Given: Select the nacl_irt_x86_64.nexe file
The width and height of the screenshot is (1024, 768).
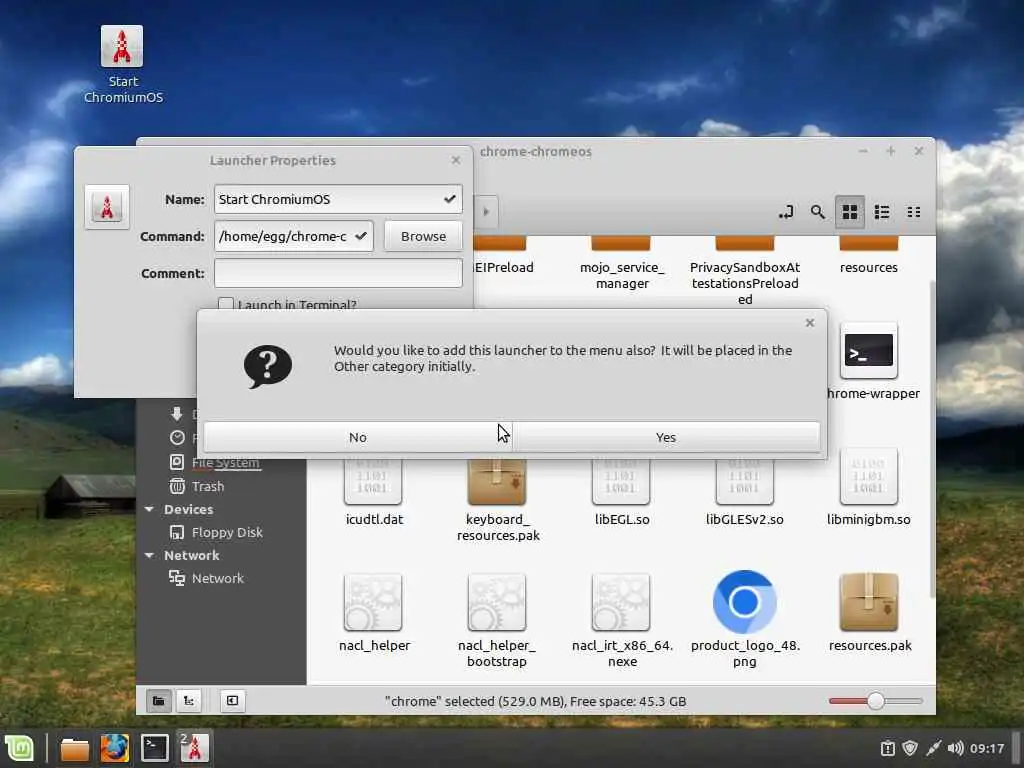Looking at the screenshot, I should click(621, 620).
